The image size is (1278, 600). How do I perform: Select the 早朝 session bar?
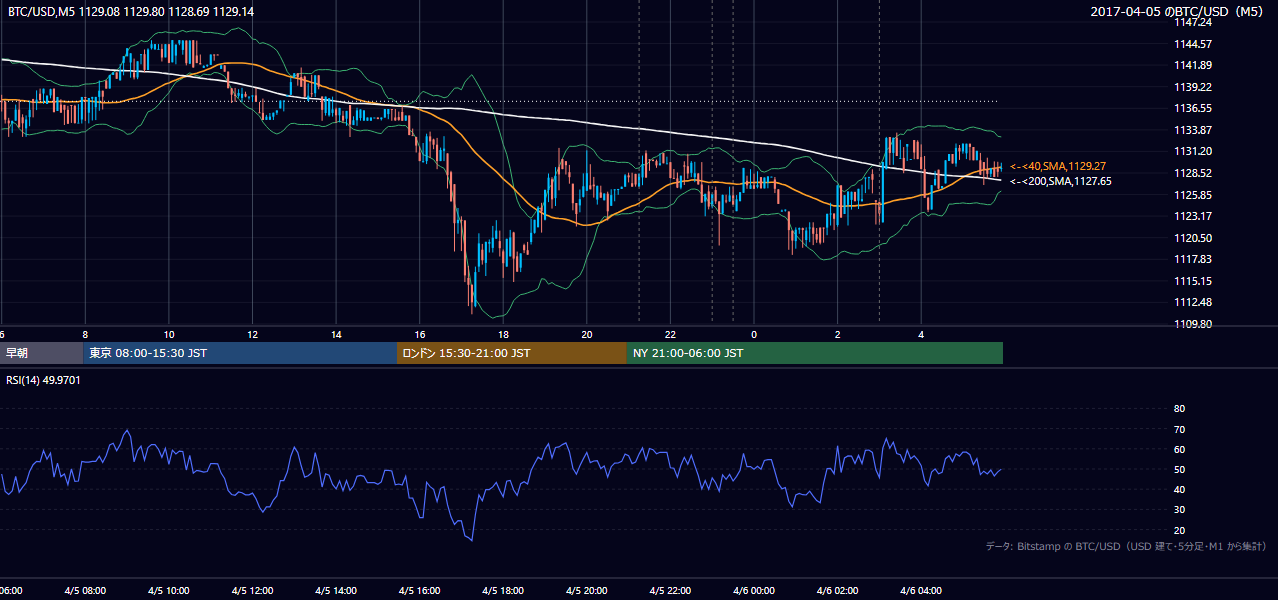pos(41,353)
